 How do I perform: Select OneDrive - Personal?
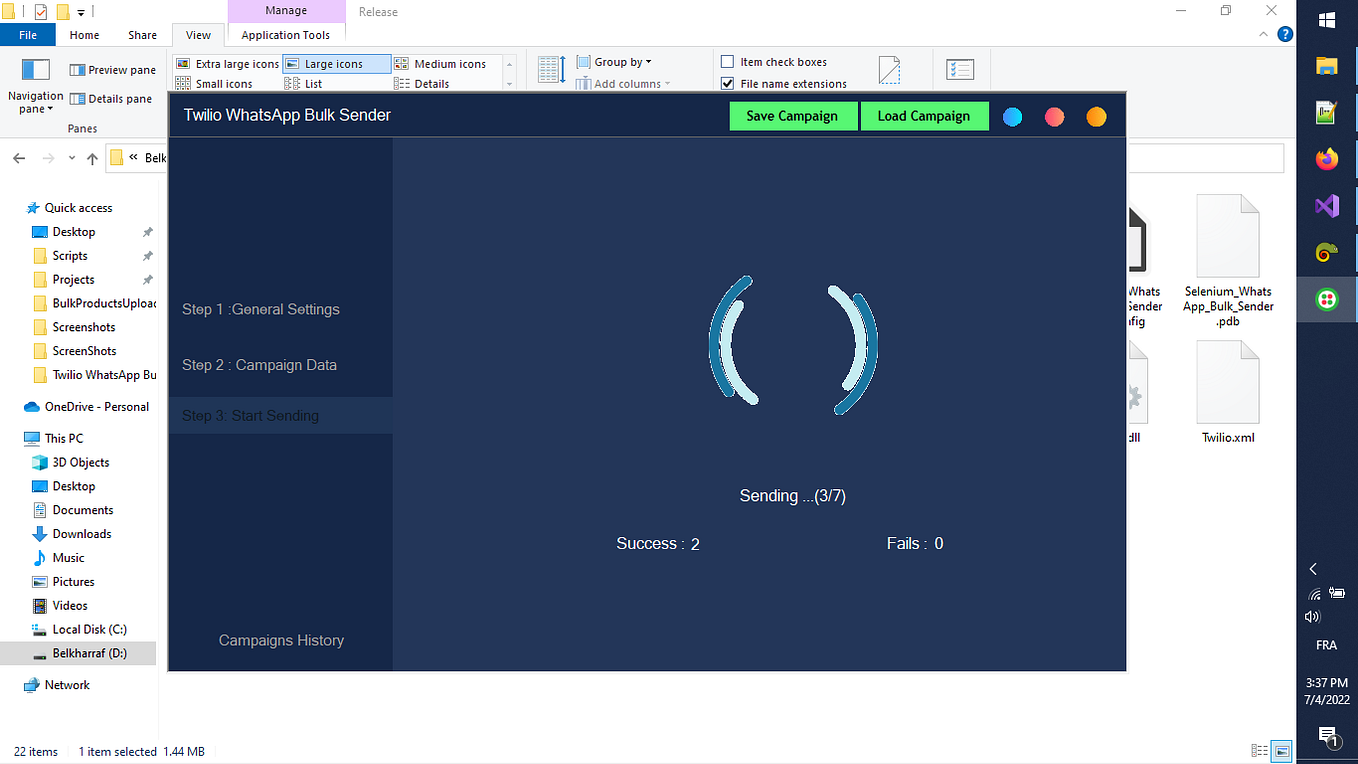(87, 407)
